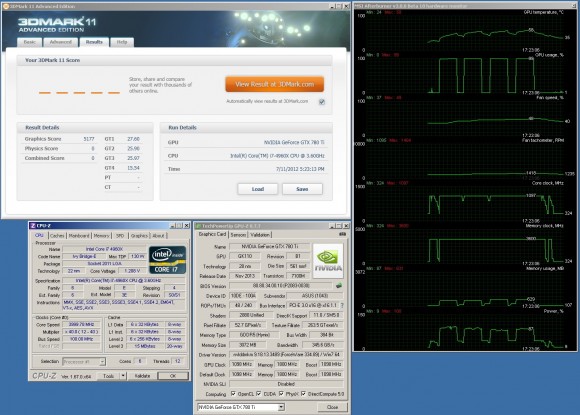This screenshot has height=415, width=580.
Task: Click the Tools button in CPU-Z
Action: coord(108,376)
